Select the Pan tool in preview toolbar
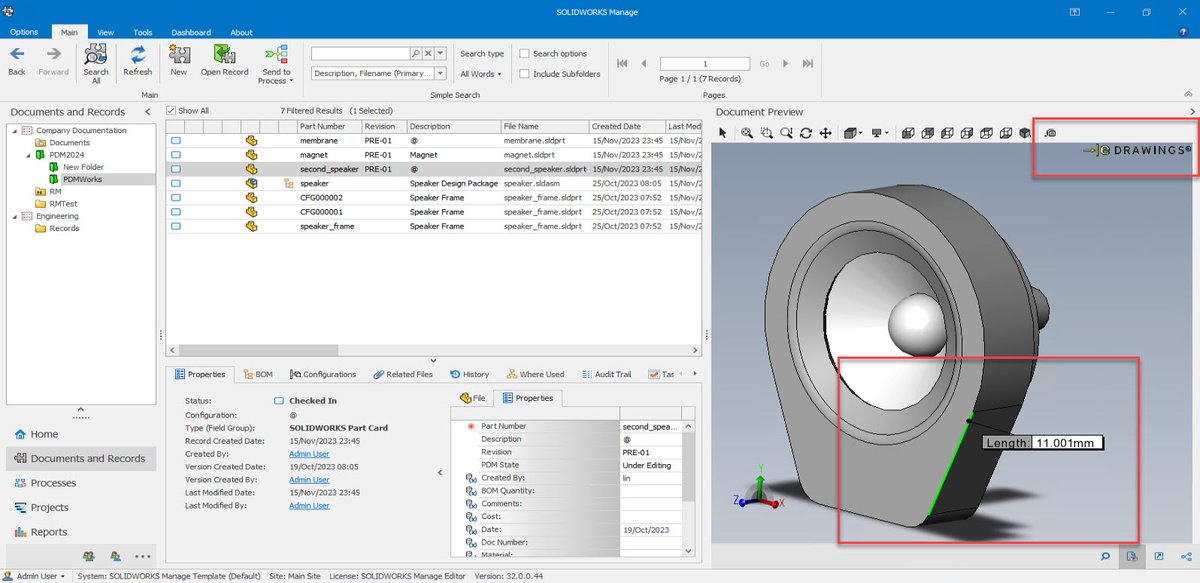The height and width of the screenshot is (583, 1200). click(x=825, y=132)
